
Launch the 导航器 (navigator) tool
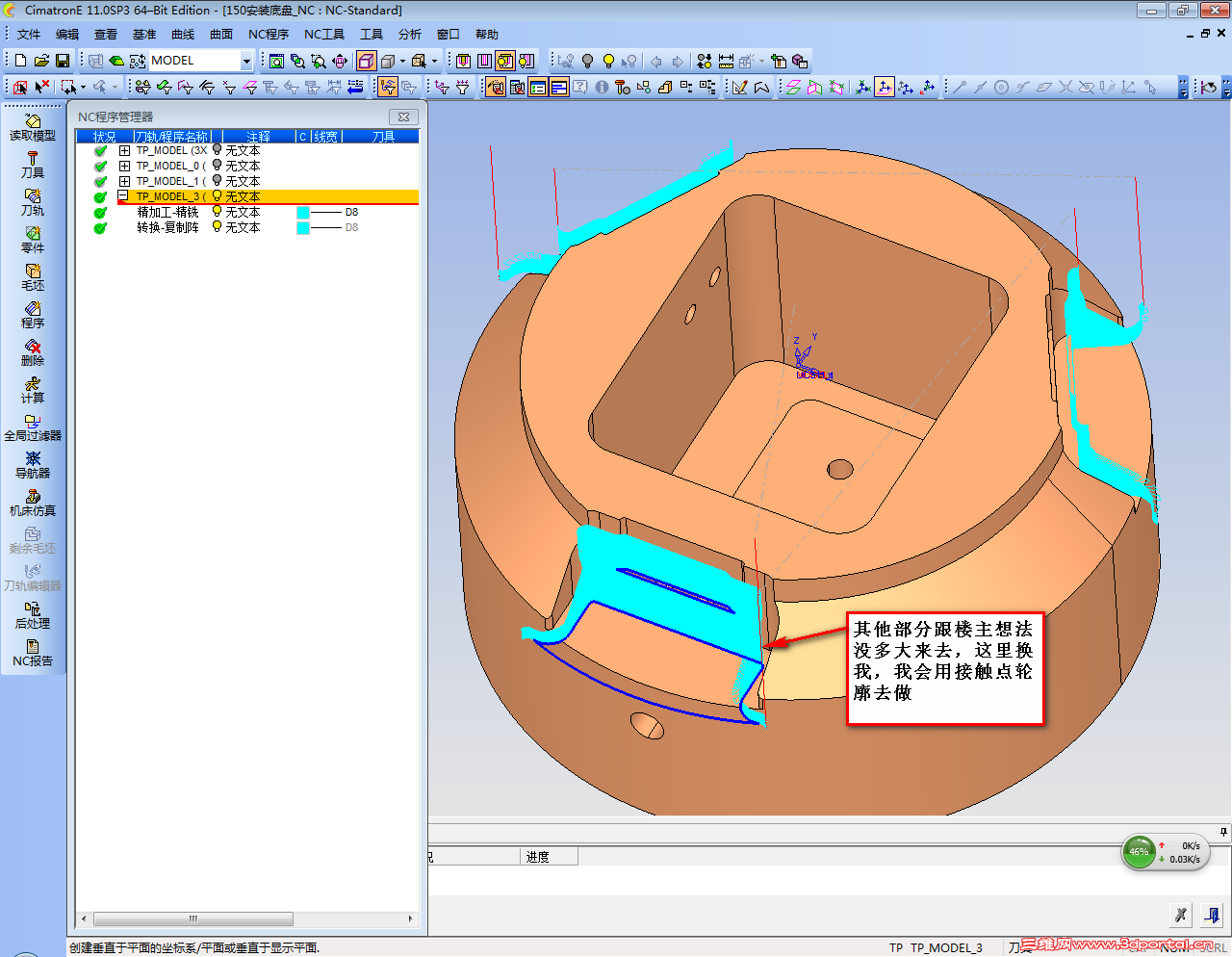coord(33,466)
